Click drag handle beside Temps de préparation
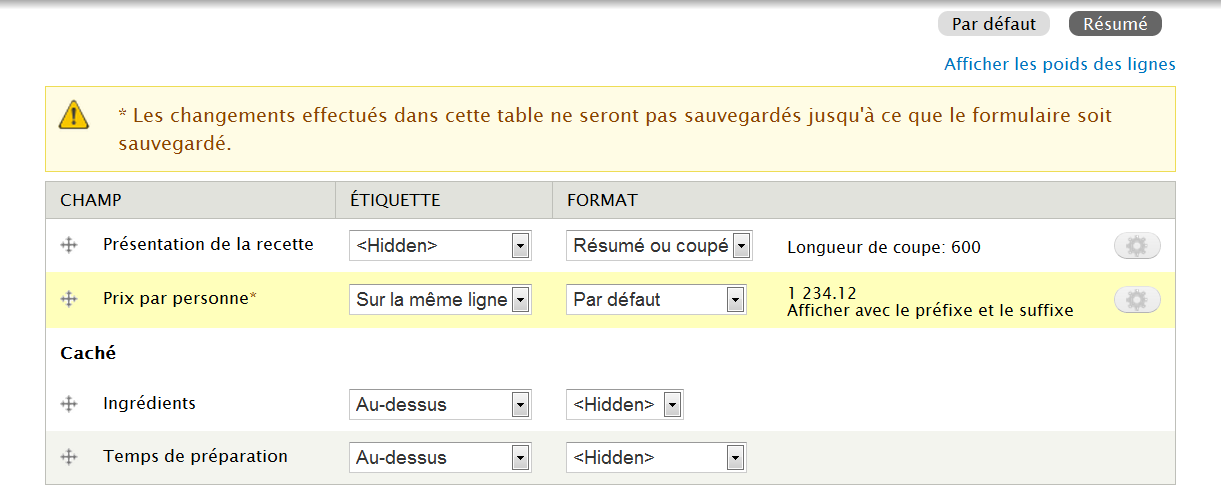 click(x=69, y=457)
